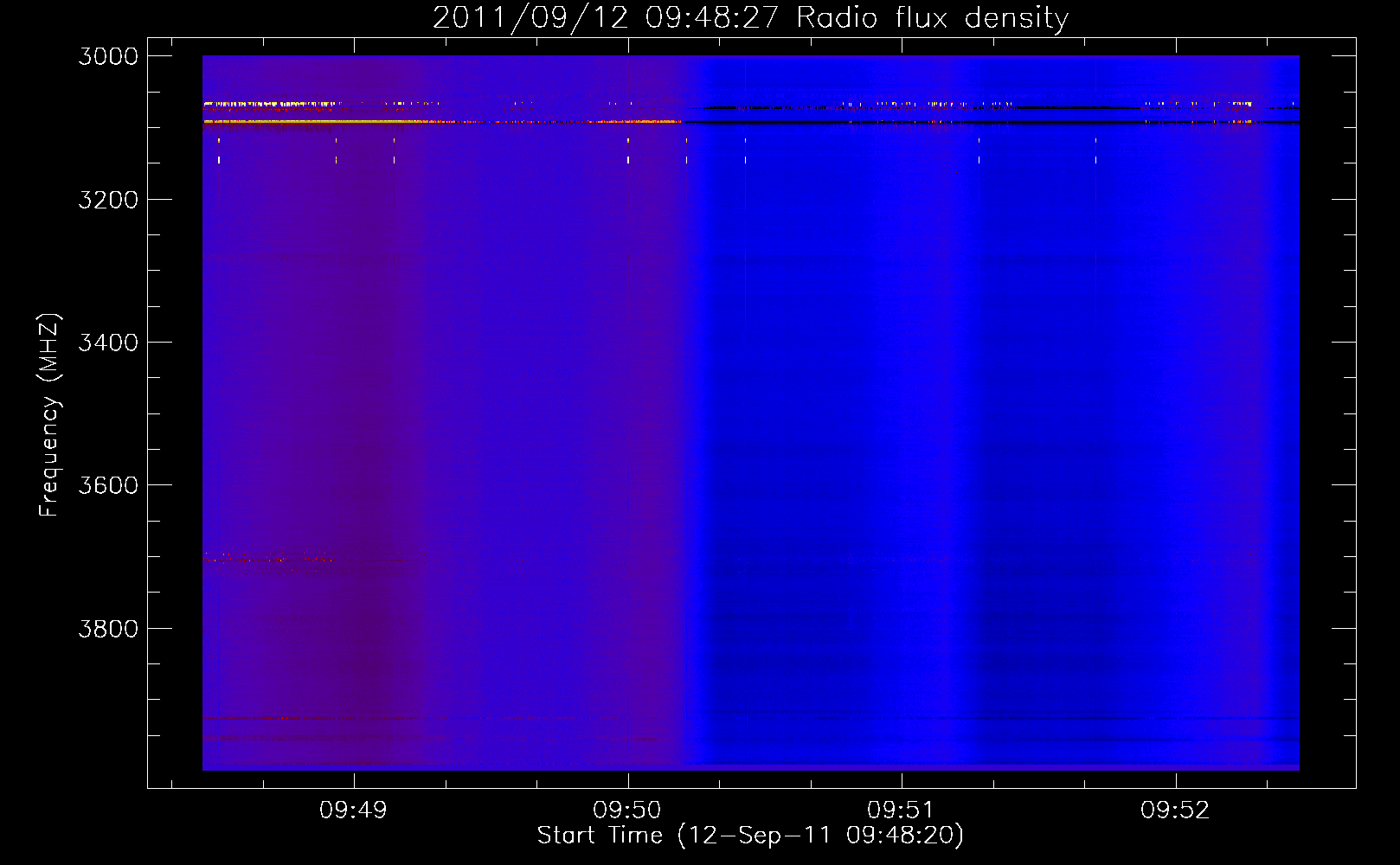This screenshot has height=865, width=1400.
Task: Click the 09:49 time axis label
Action: click(x=353, y=811)
